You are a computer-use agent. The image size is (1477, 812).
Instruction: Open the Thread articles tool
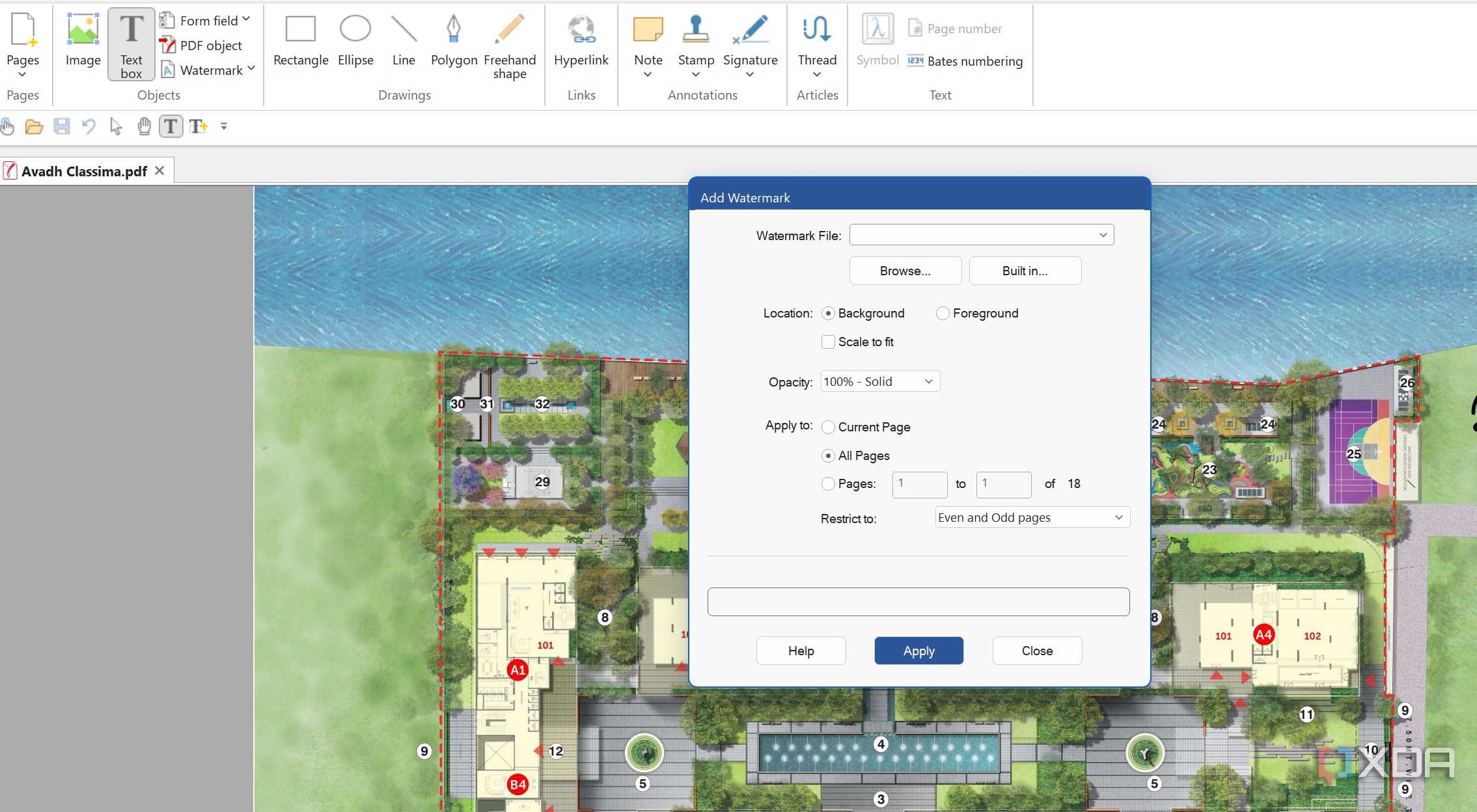click(x=817, y=46)
